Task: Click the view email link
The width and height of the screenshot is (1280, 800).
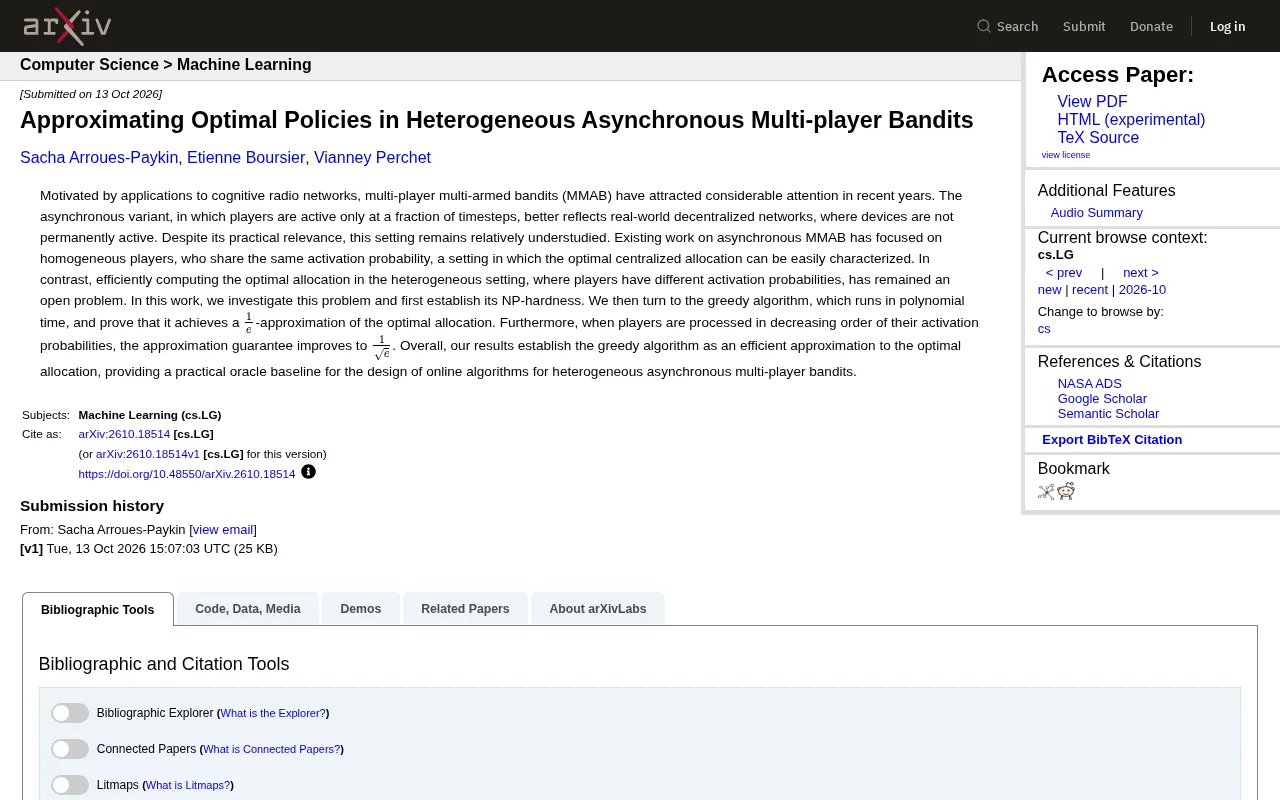Action: pyautogui.click(x=223, y=530)
